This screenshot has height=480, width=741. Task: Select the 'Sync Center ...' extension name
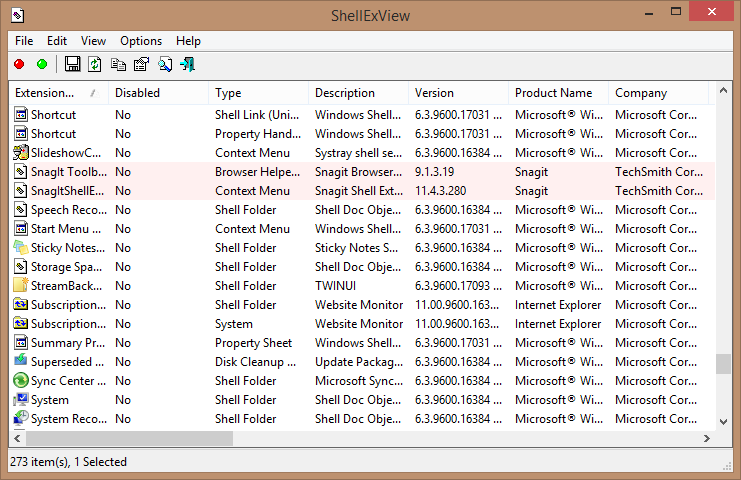(69, 381)
